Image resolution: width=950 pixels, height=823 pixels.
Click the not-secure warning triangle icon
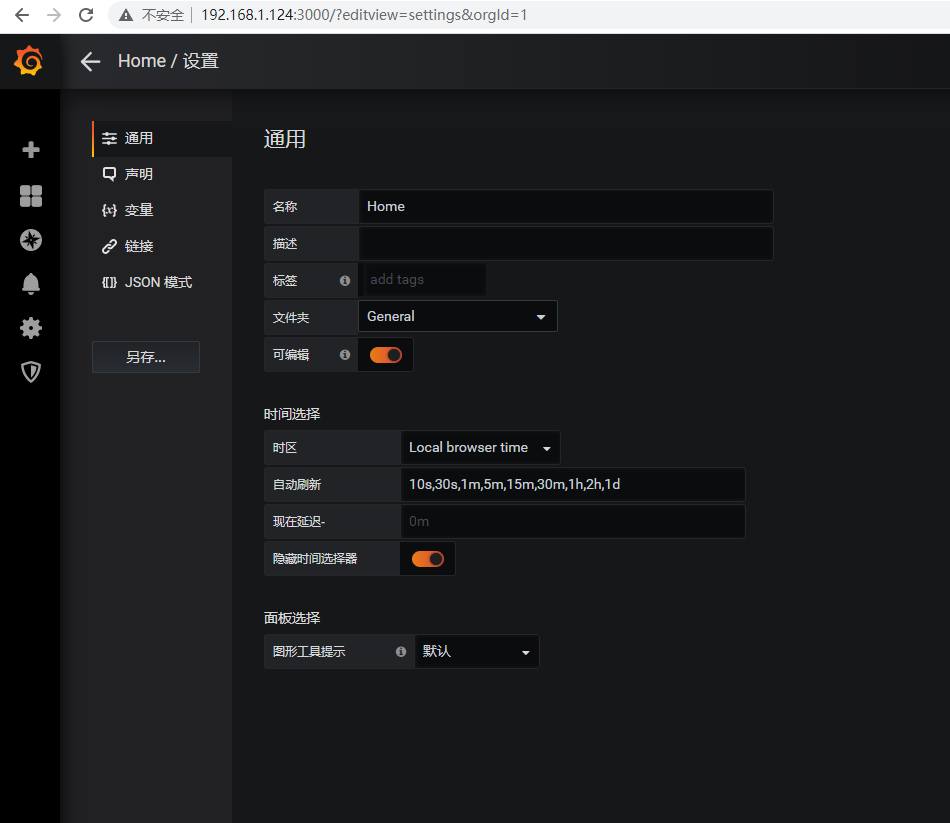click(x=125, y=15)
